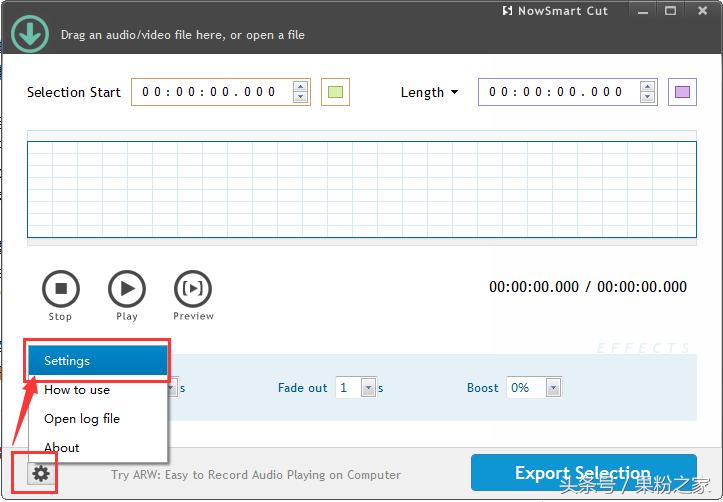The width and height of the screenshot is (723, 502).
Task: Click the gear settings icon
Action: point(41,473)
